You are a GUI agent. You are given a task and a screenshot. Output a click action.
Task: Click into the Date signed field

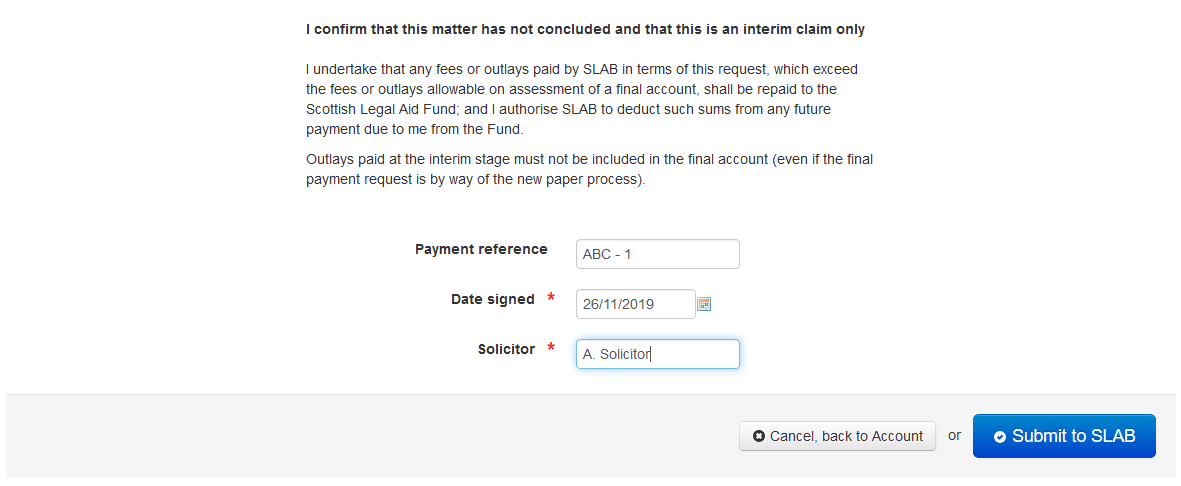(636, 304)
